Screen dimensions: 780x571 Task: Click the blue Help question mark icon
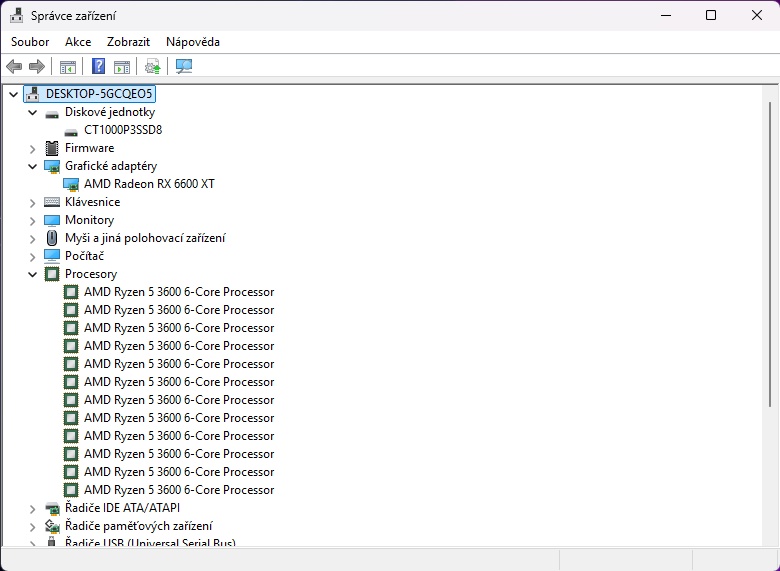(x=98, y=67)
